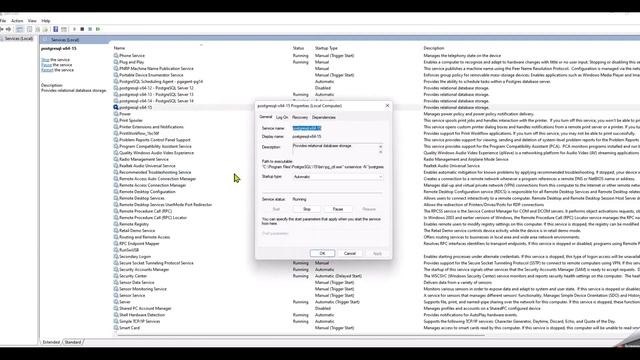Viewport: 640px width, 360px height.
Task: Open the Action menu
Action: pyautogui.click(x=17, y=20)
